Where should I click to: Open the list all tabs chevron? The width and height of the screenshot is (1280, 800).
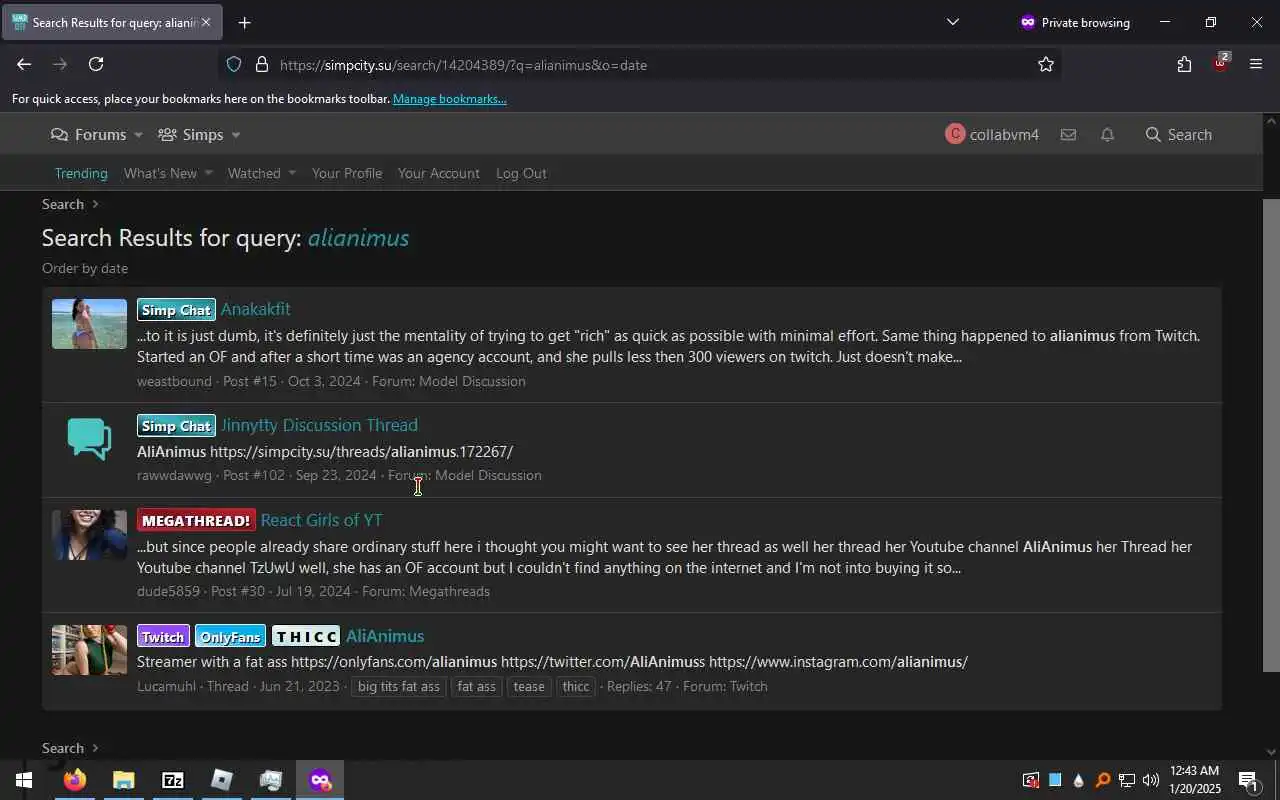pos(952,22)
